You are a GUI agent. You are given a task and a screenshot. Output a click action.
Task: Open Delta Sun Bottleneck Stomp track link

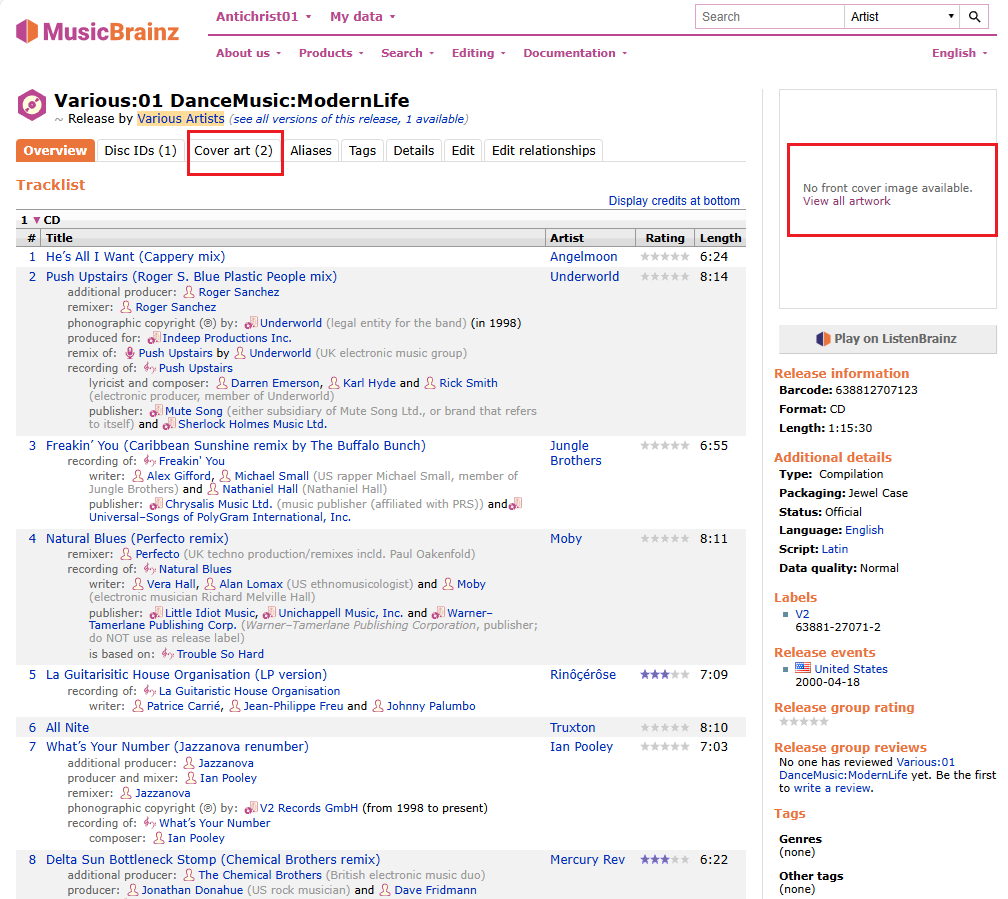pos(213,860)
